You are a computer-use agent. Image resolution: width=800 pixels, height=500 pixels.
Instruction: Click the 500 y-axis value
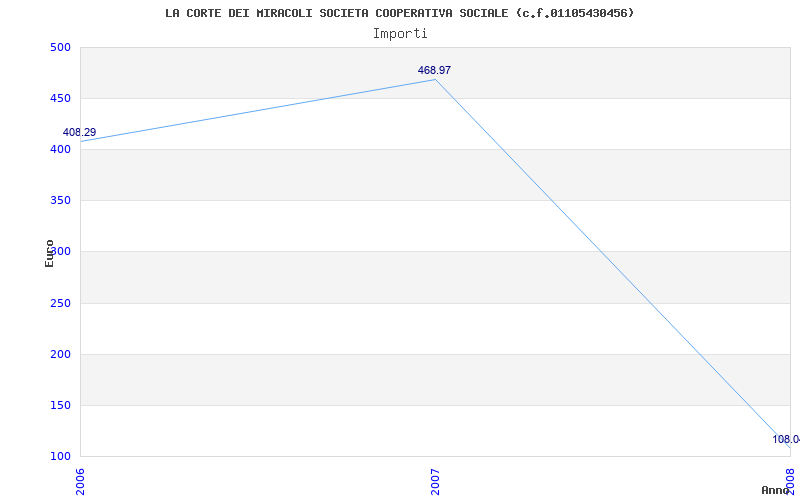tap(60, 47)
